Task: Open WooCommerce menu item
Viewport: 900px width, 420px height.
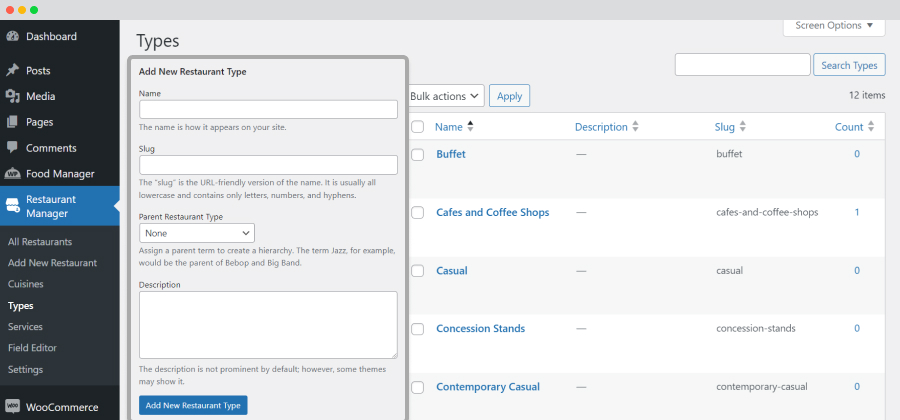Action: [x=60, y=407]
